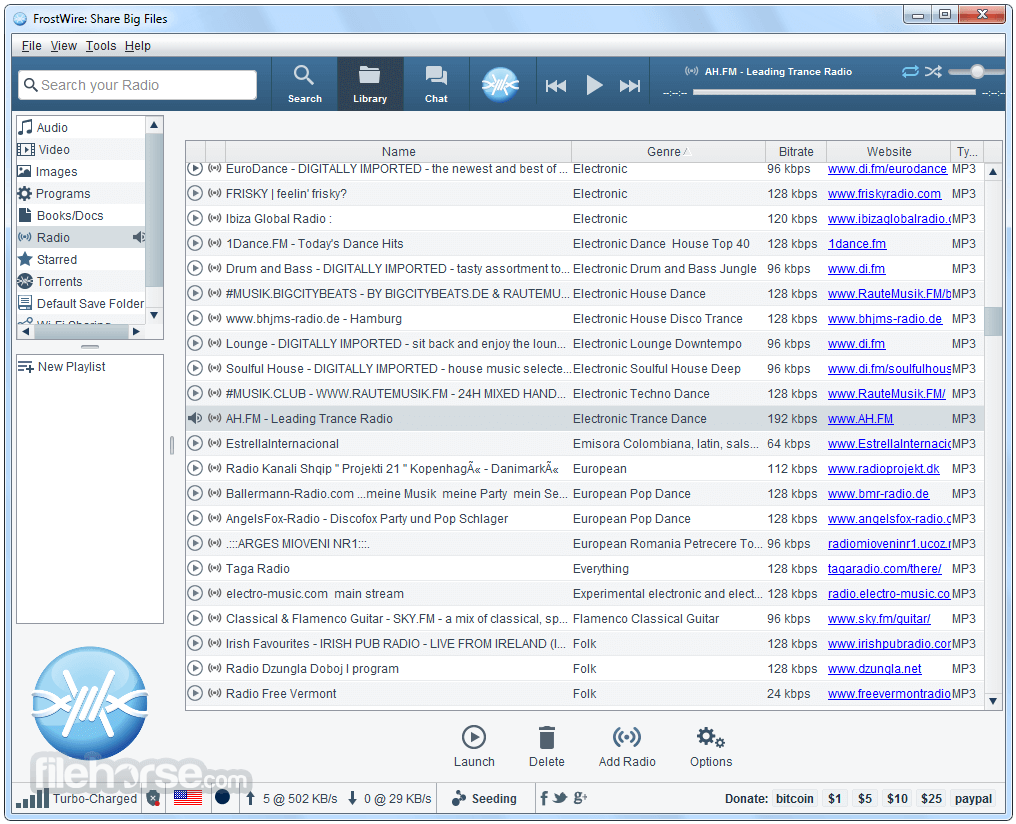
Task: Skip to next track
Action: point(629,86)
